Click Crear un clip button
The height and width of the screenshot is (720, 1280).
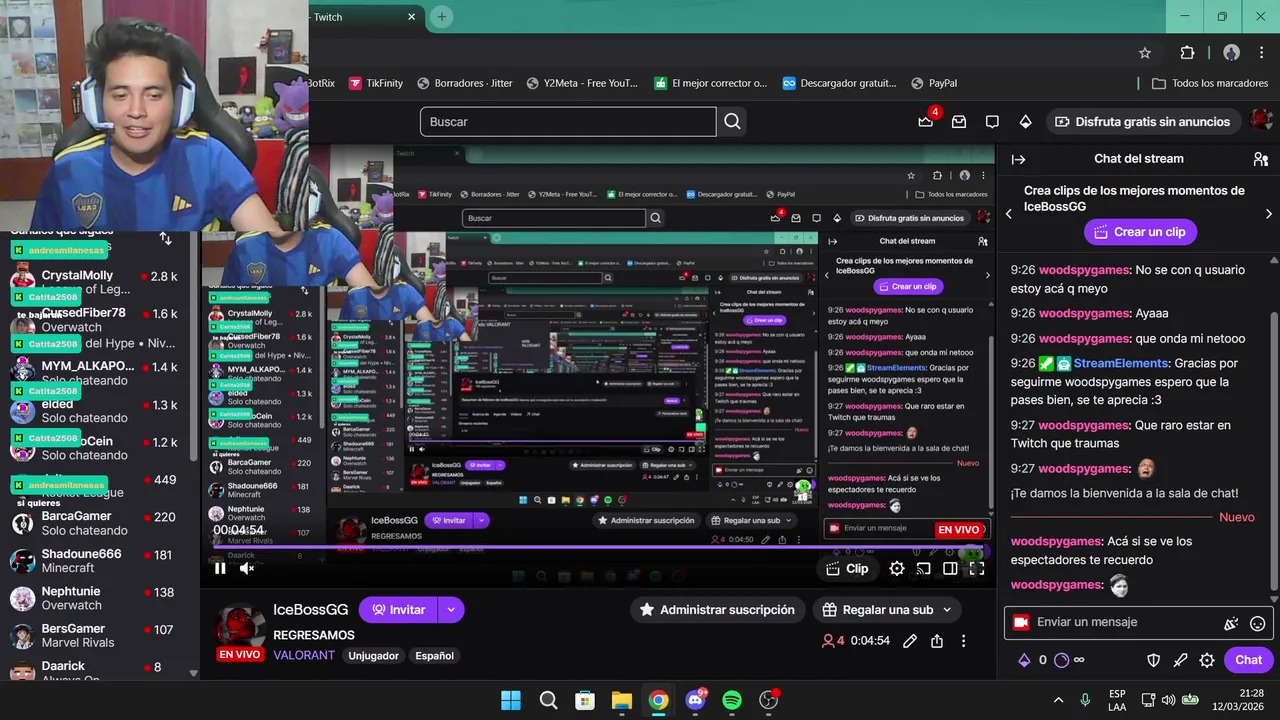tap(1139, 232)
